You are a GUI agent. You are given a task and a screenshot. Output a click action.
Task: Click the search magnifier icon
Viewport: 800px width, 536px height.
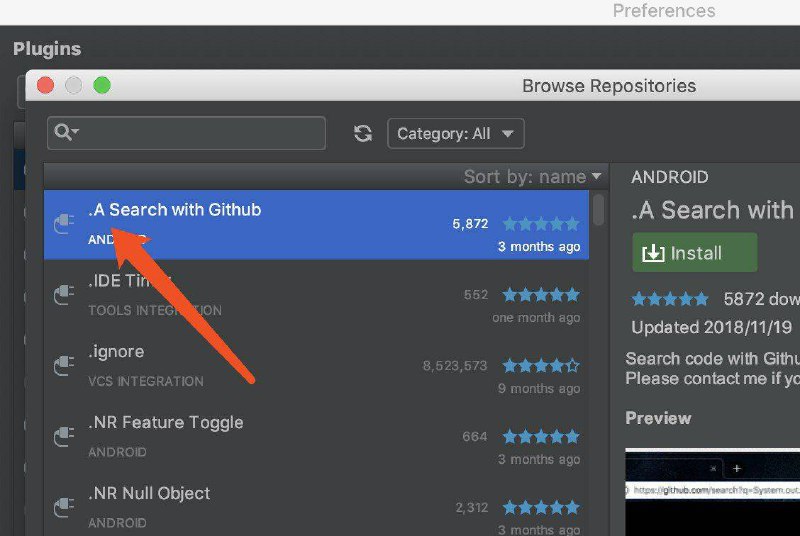[66, 133]
